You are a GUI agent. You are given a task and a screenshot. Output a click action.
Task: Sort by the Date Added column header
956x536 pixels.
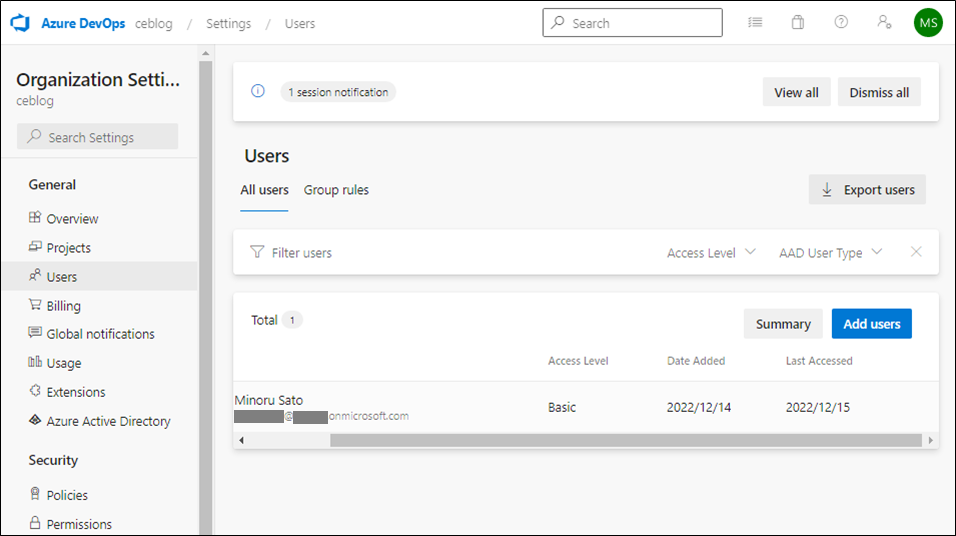pos(696,361)
